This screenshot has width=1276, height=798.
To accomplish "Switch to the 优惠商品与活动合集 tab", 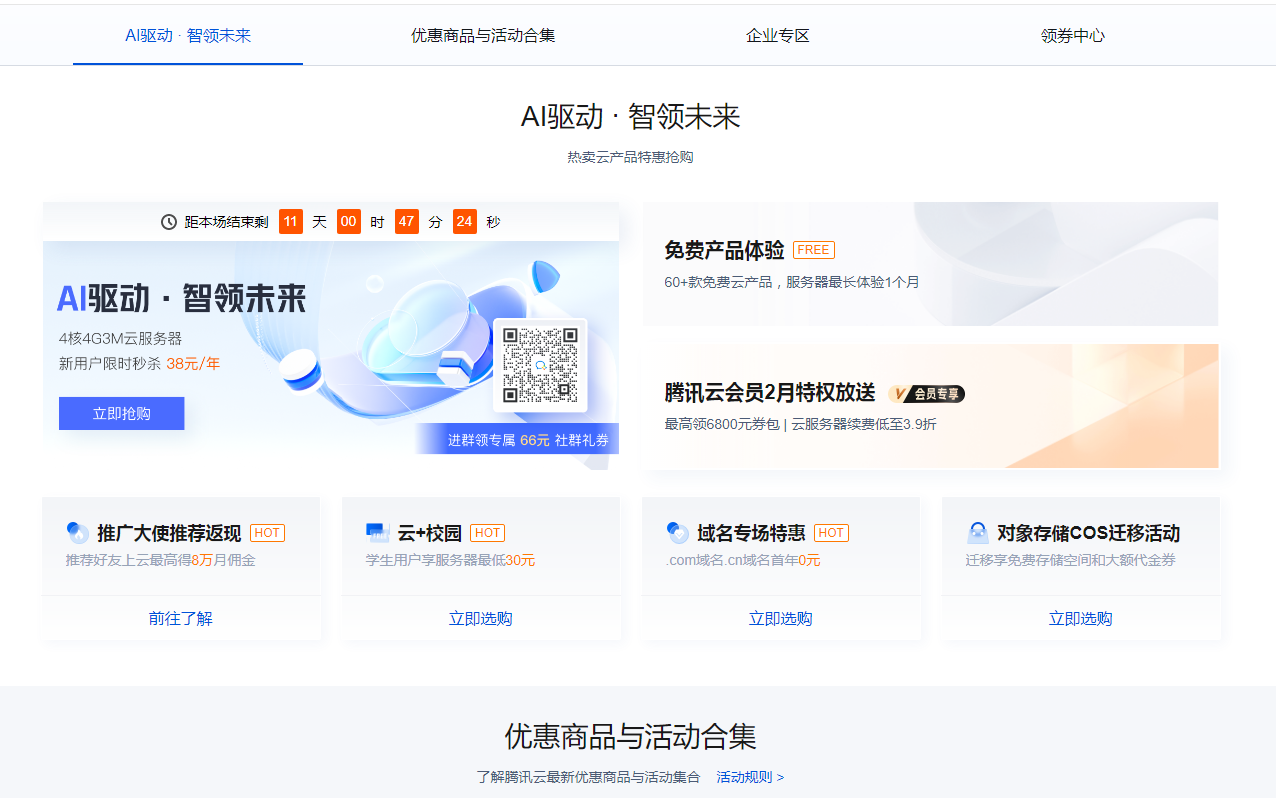I will tap(483, 36).
